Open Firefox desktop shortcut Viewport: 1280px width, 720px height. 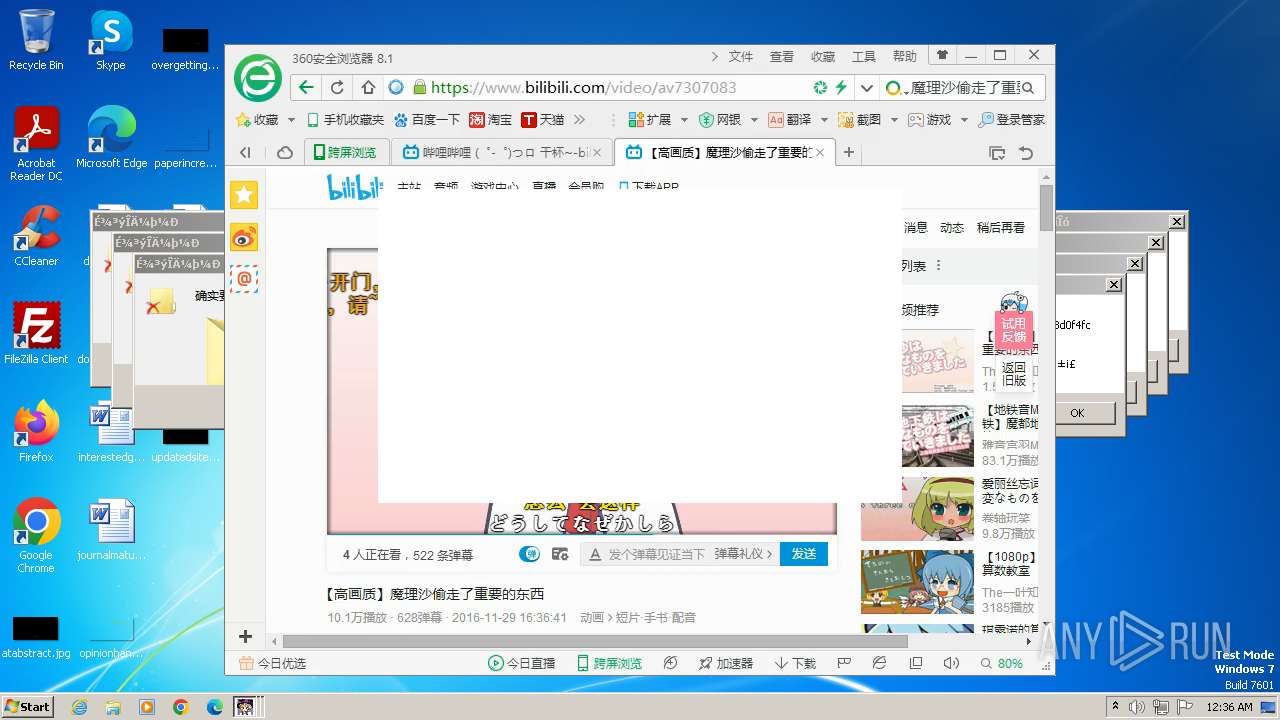click(36, 432)
